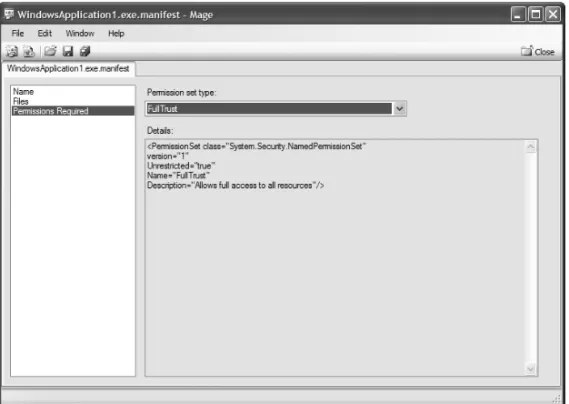
Task: Minimize the Mage window
Action: tap(518, 15)
